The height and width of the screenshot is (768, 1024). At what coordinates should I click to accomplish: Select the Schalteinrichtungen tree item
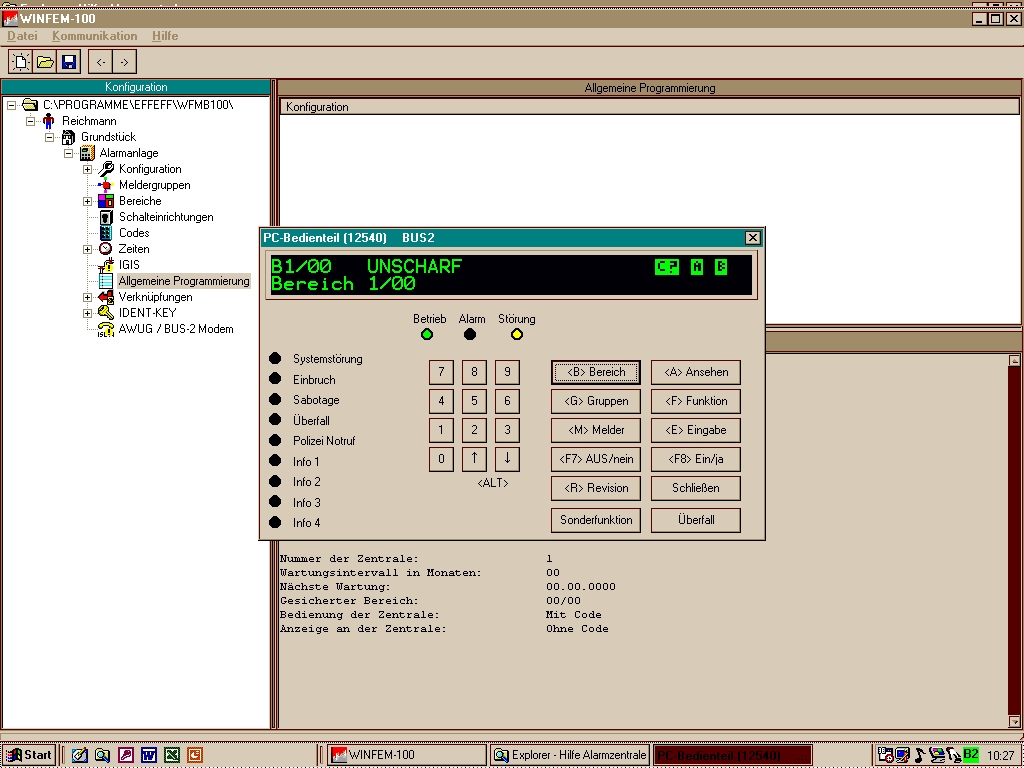[165, 217]
